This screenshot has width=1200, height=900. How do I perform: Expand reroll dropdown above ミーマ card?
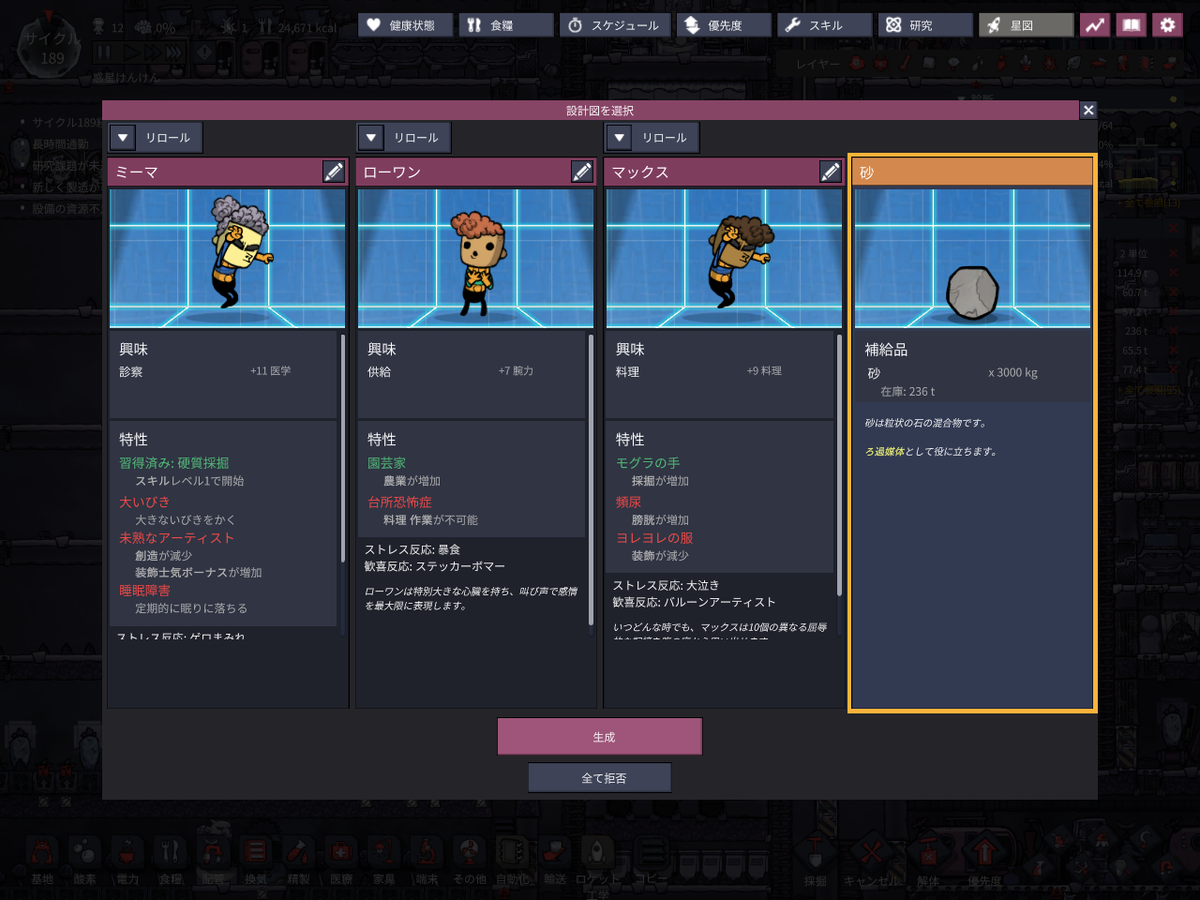tap(122, 137)
